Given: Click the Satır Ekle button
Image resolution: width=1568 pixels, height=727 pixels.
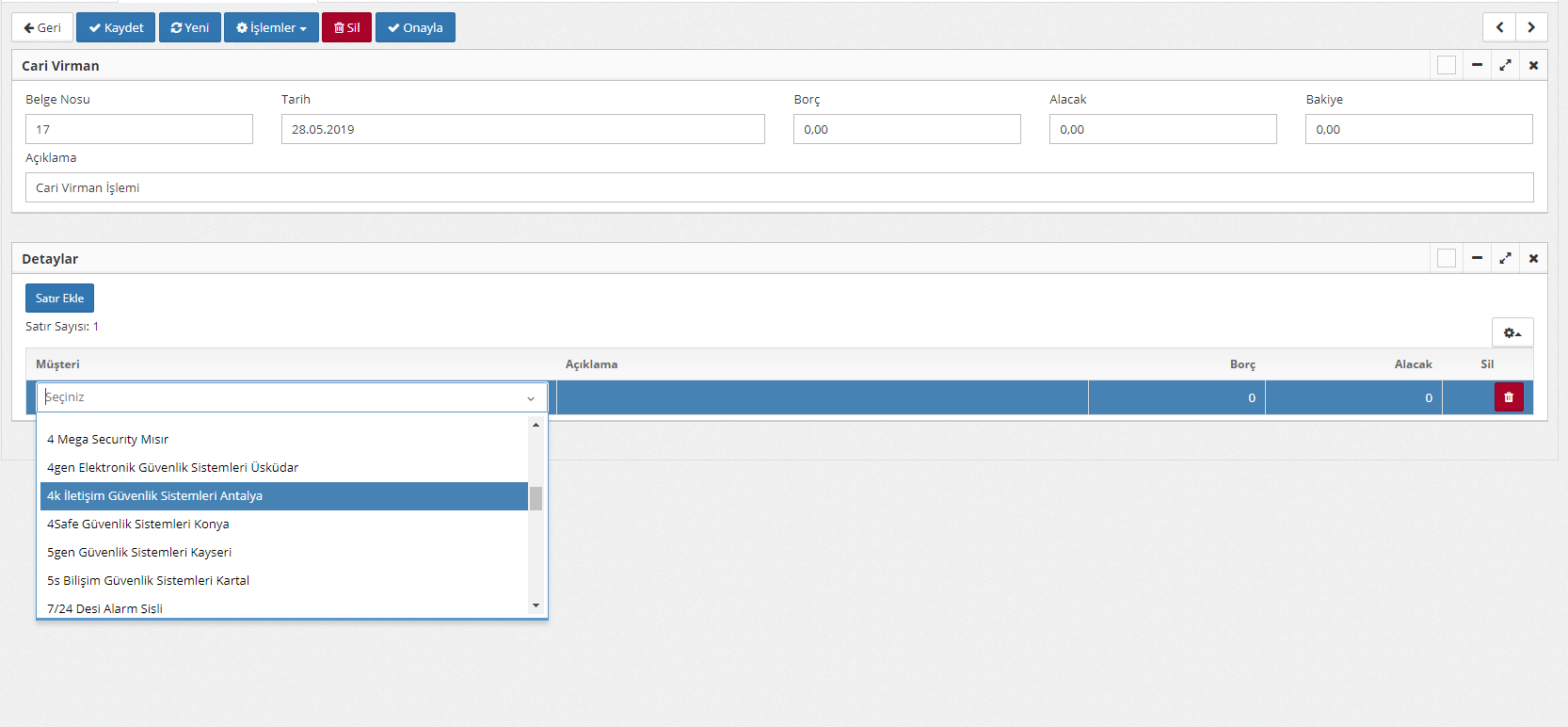Looking at the screenshot, I should [59, 298].
